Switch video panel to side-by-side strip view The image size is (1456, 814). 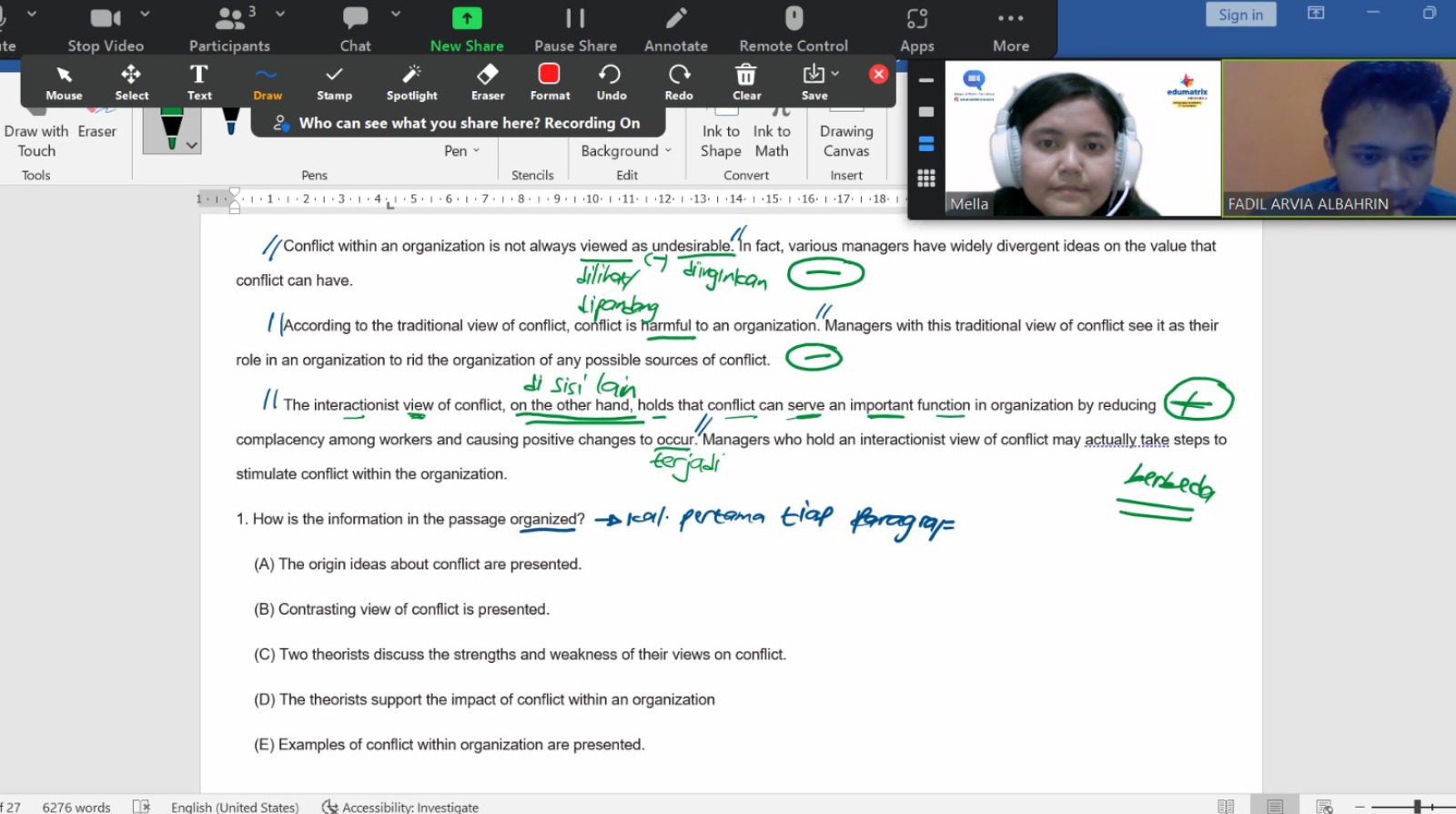click(x=926, y=144)
